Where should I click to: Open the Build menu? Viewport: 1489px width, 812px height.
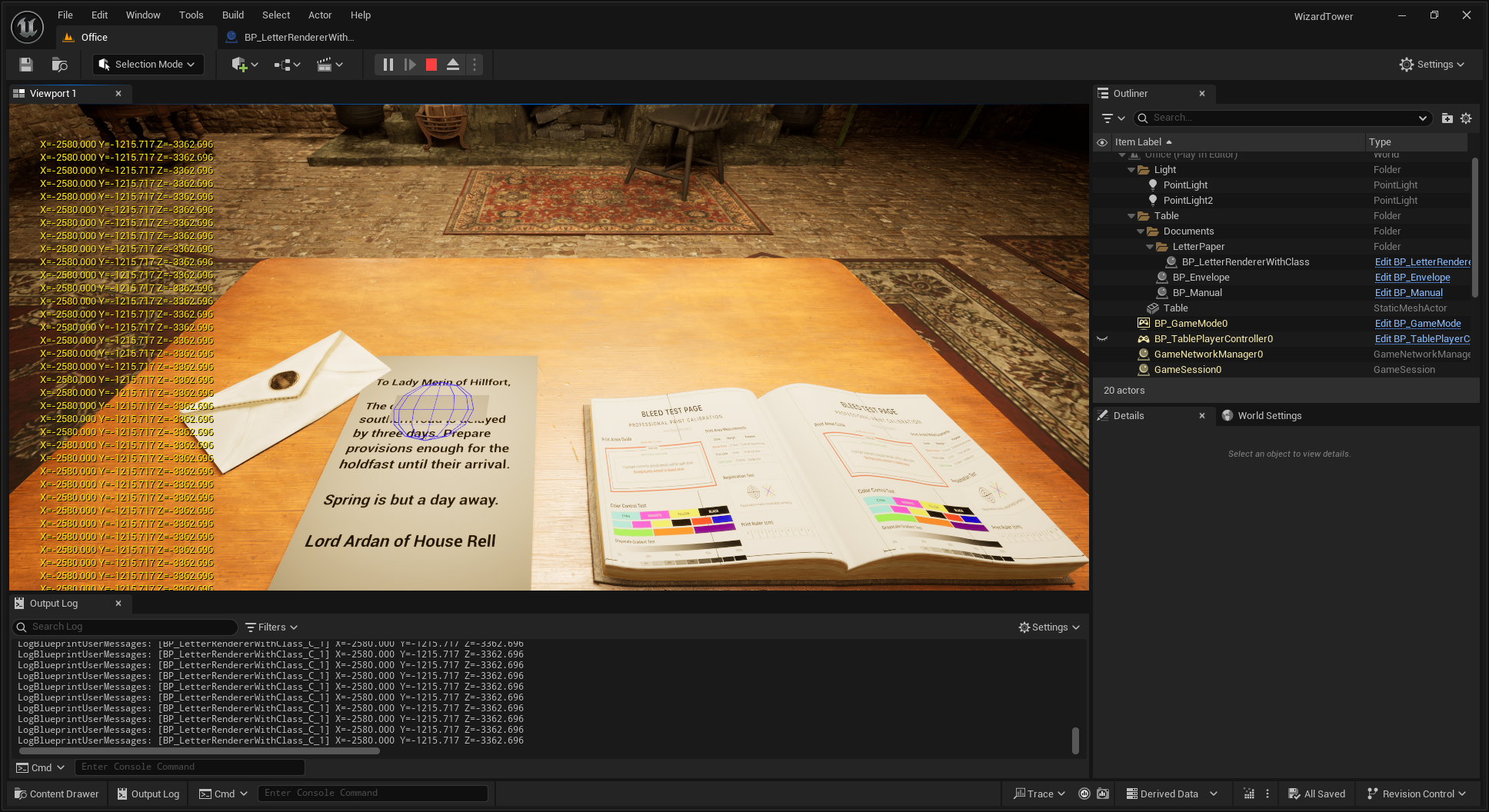(233, 15)
